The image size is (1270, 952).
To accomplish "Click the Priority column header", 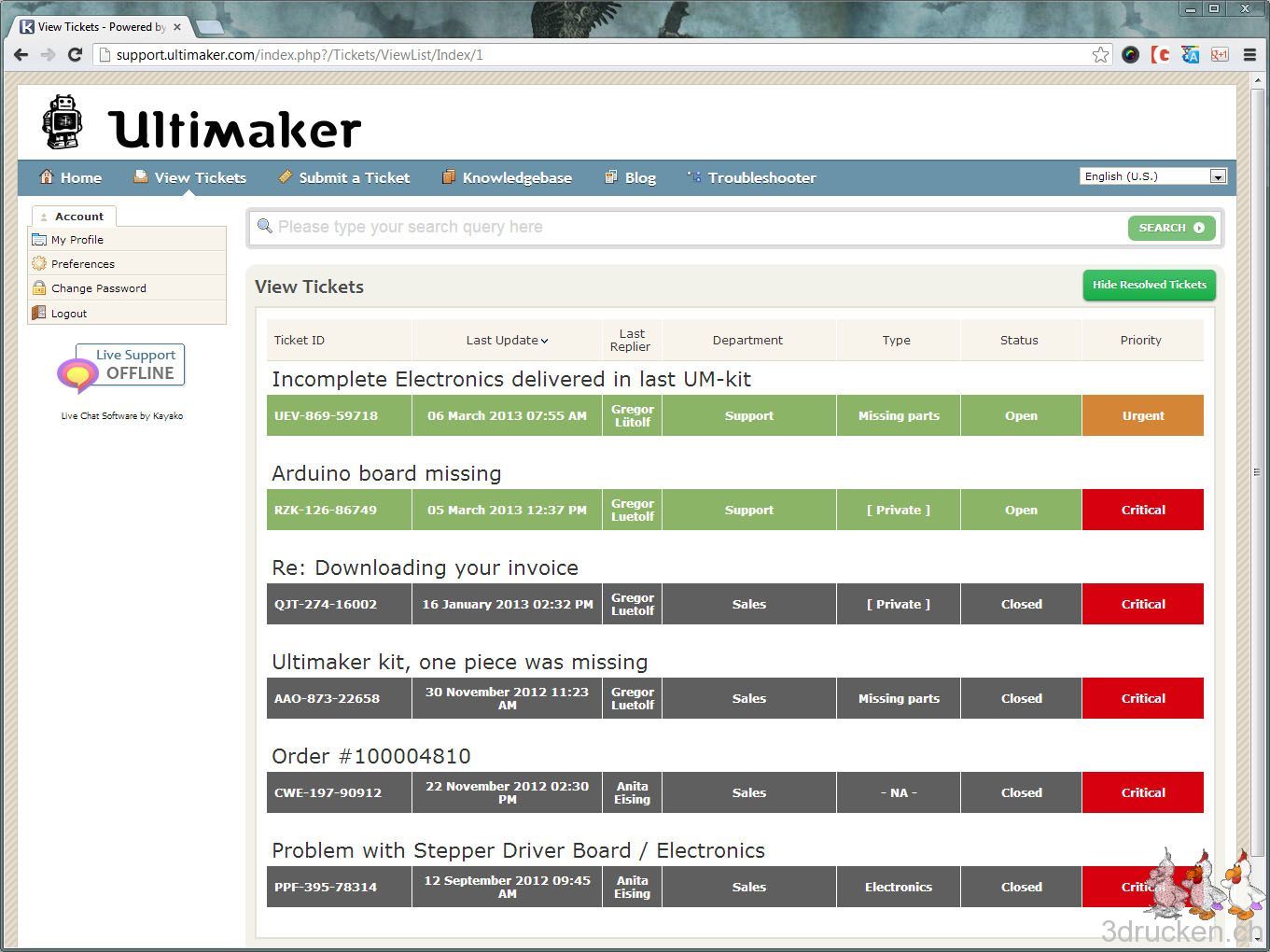I will [x=1140, y=341].
